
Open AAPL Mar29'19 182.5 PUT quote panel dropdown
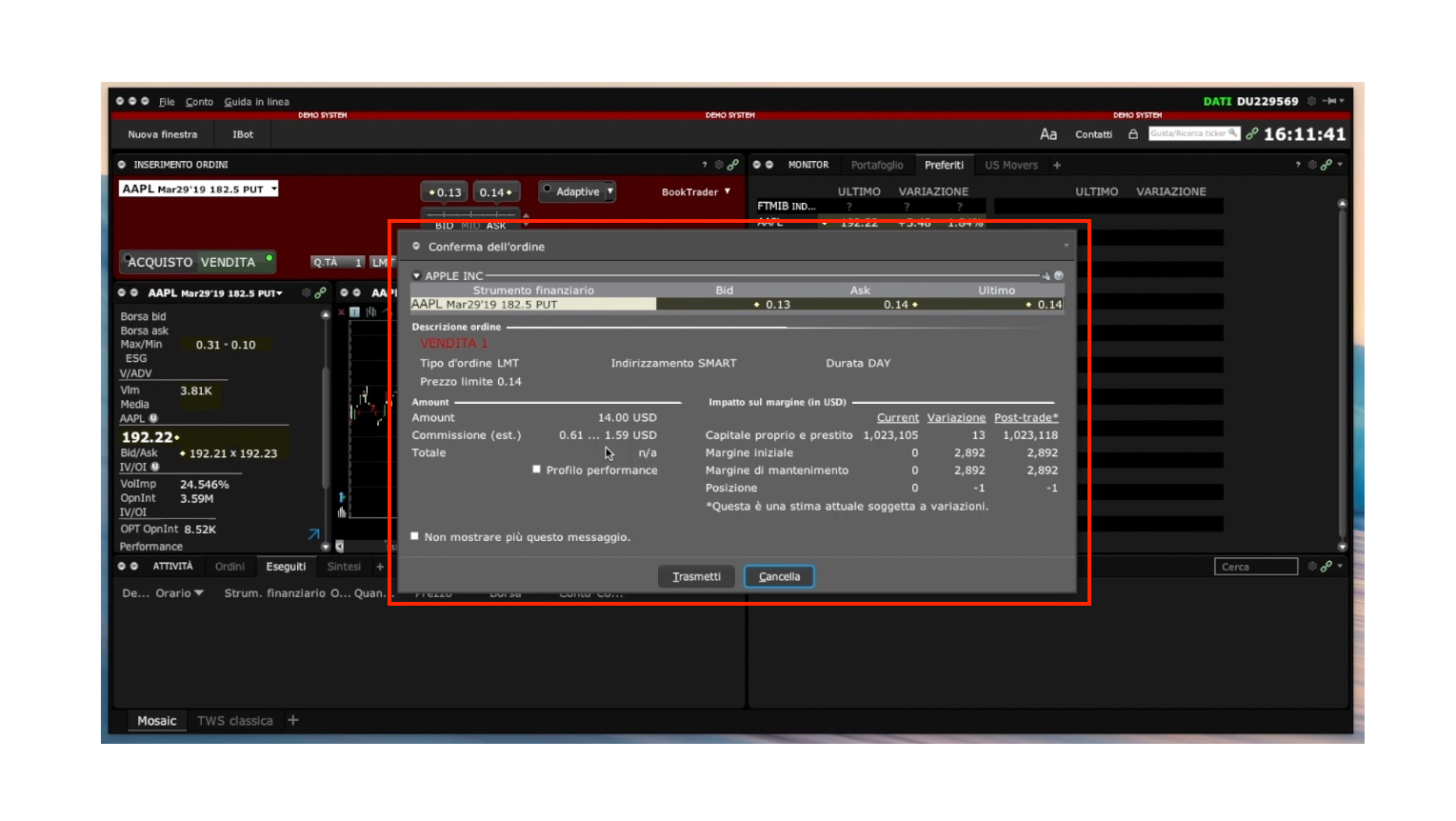pyautogui.click(x=279, y=293)
